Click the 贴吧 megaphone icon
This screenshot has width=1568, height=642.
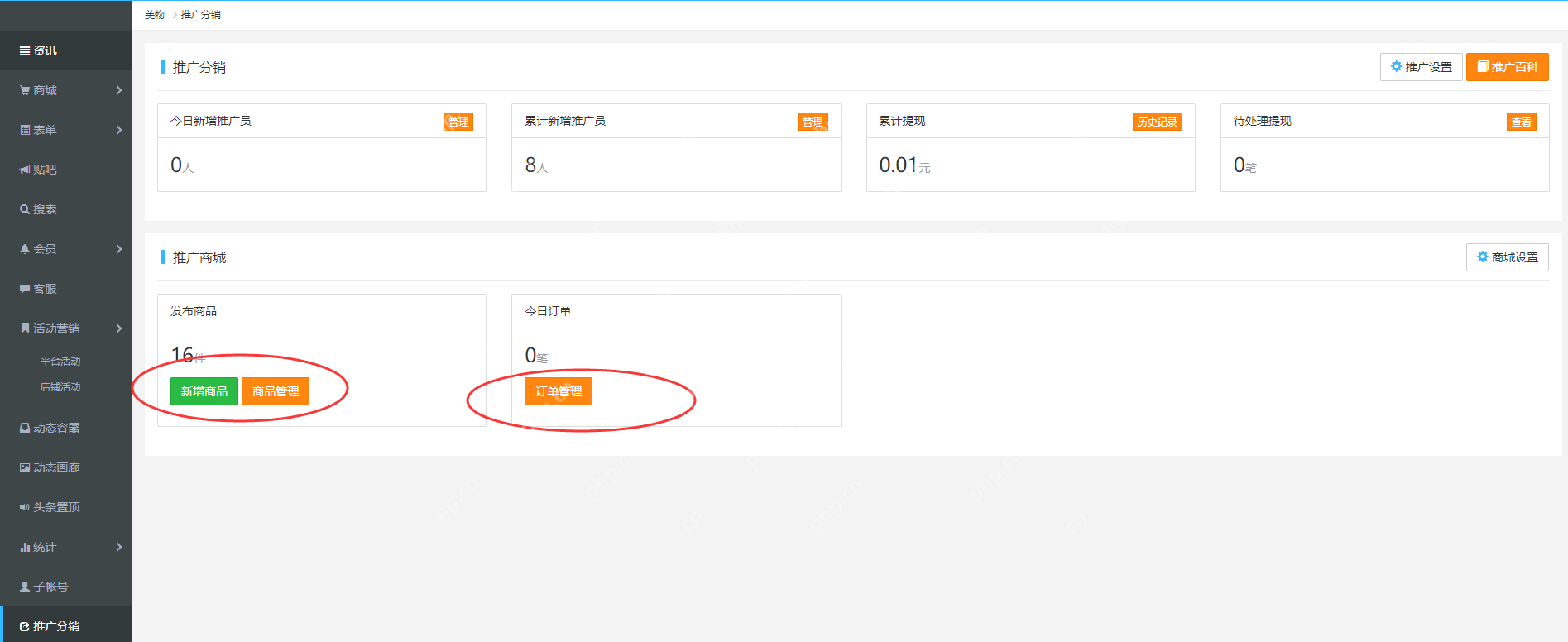point(25,170)
